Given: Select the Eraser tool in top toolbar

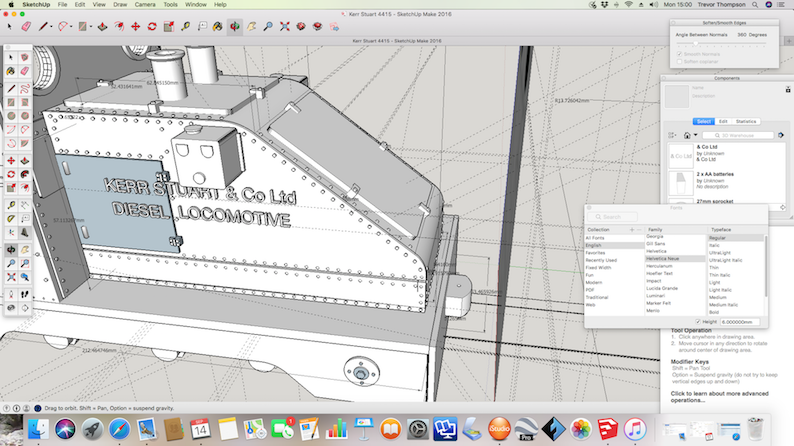Looking at the screenshot, I should point(26,26).
